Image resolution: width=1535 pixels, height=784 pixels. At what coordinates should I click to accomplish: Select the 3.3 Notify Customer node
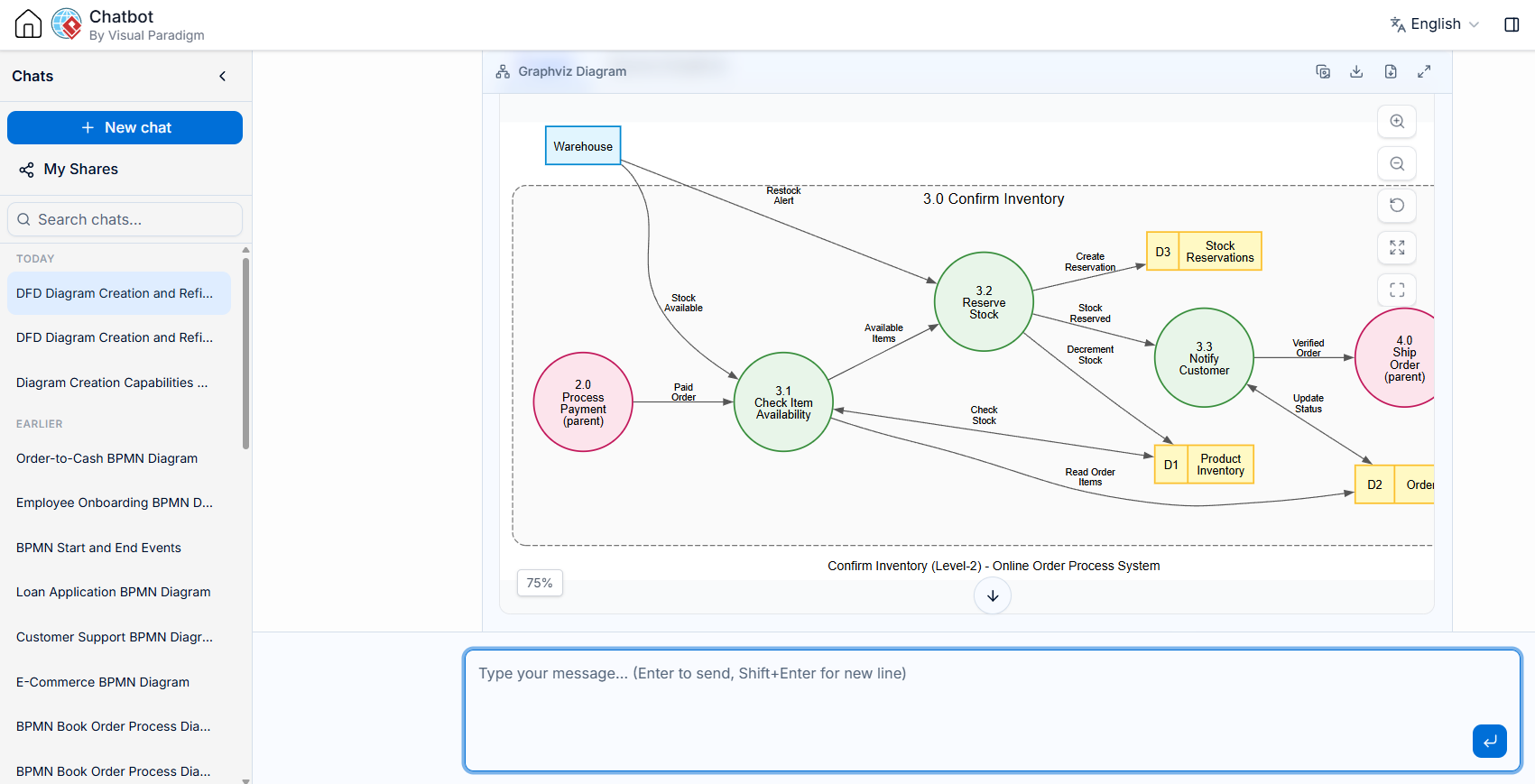click(x=1204, y=358)
